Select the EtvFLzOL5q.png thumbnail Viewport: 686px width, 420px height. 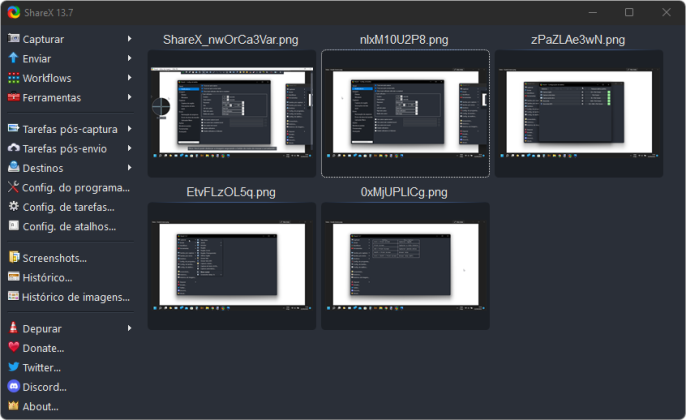pyautogui.click(x=232, y=266)
